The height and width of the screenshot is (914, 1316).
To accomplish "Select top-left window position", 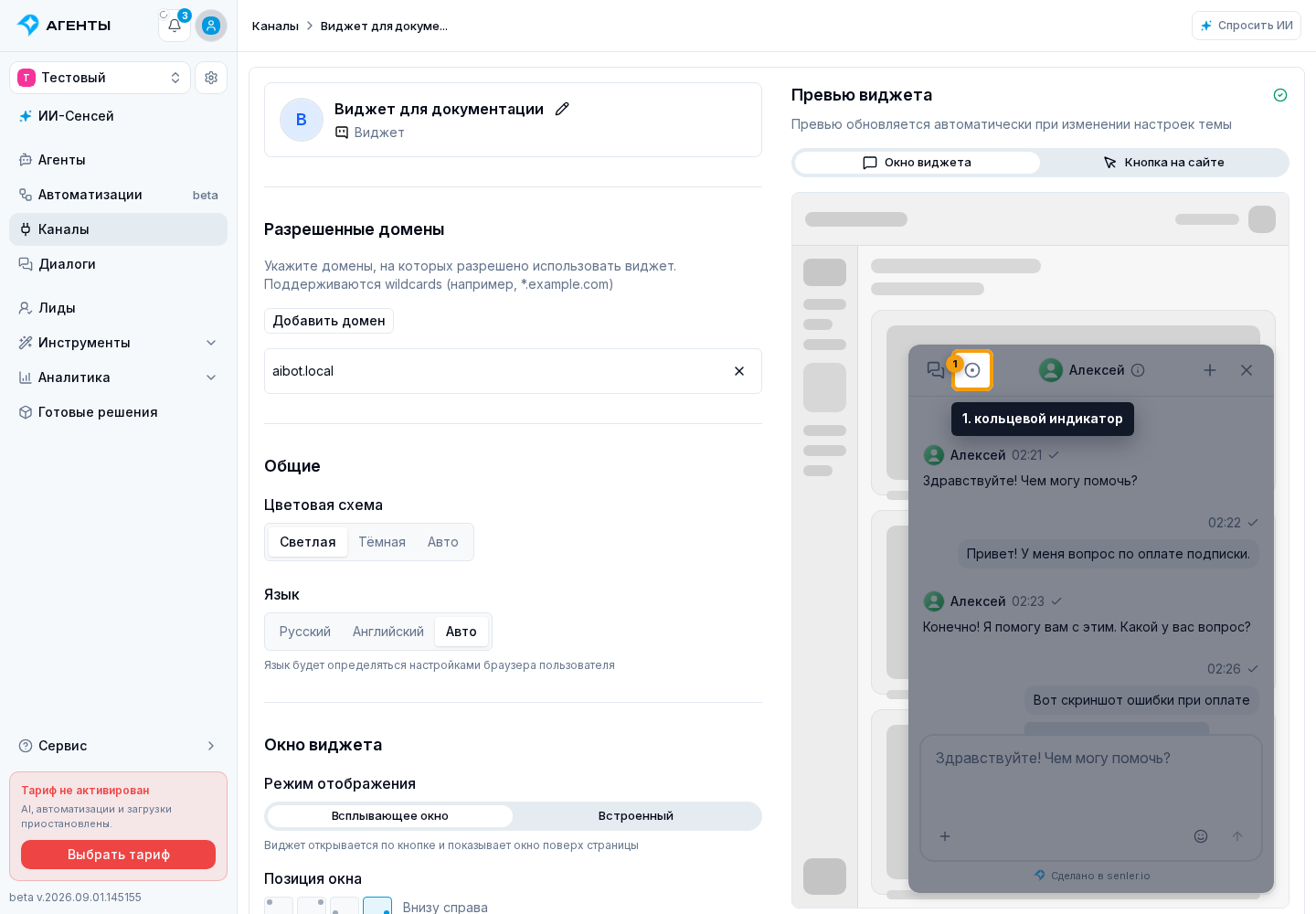I will [x=279, y=907].
